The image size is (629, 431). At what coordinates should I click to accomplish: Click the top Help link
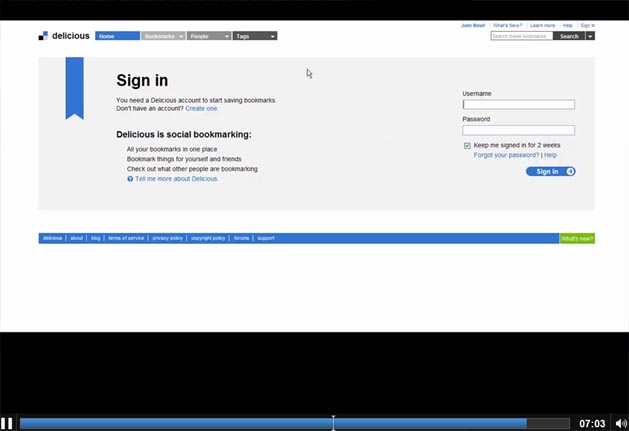click(x=567, y=25)
